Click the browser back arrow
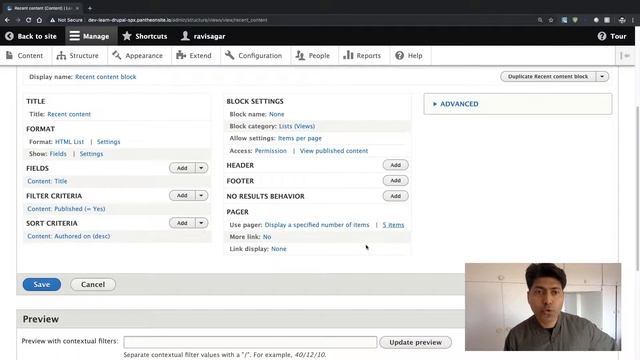640x360 pixels. pos(7,20)
